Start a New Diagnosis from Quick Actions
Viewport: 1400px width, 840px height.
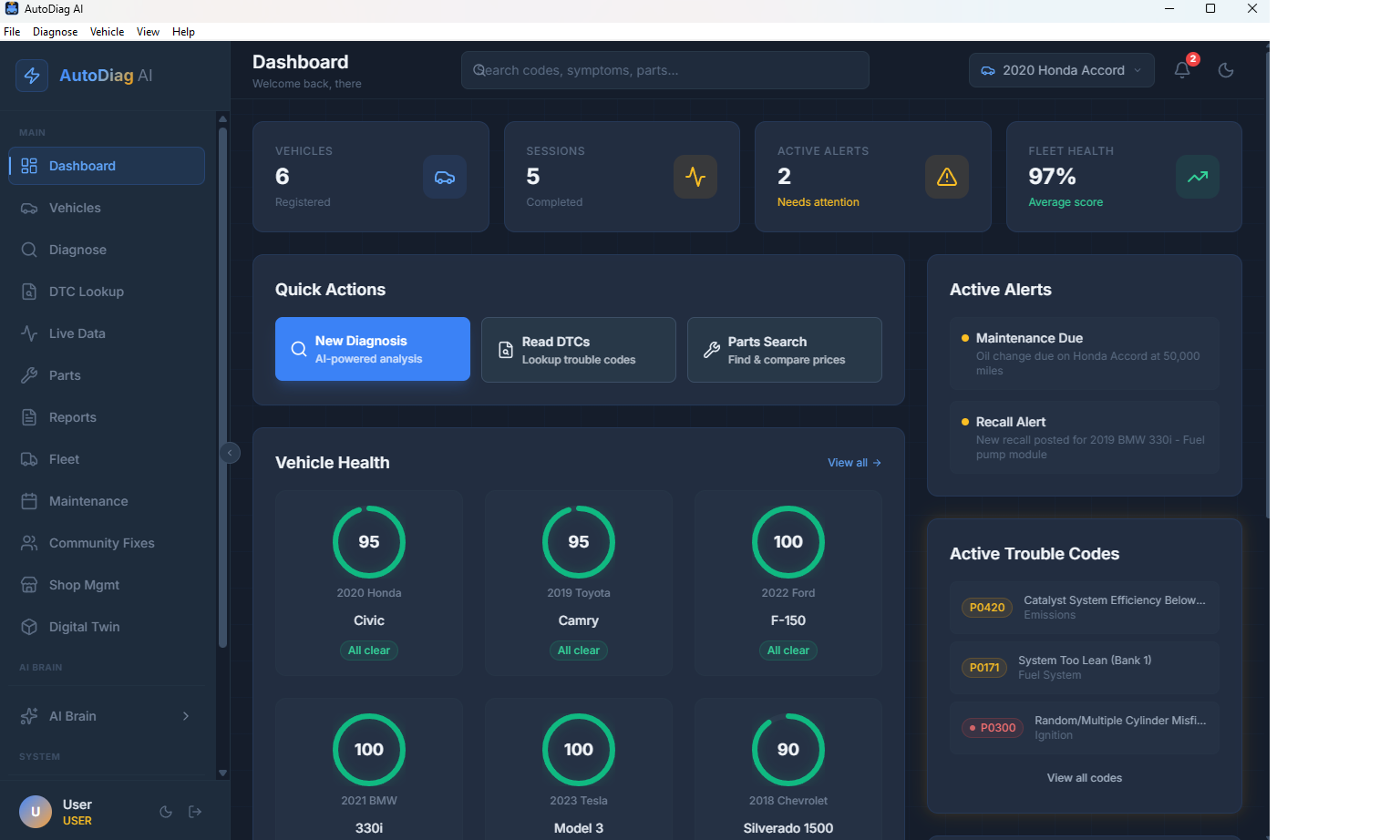pyautogui.click(x=372, y=349)
